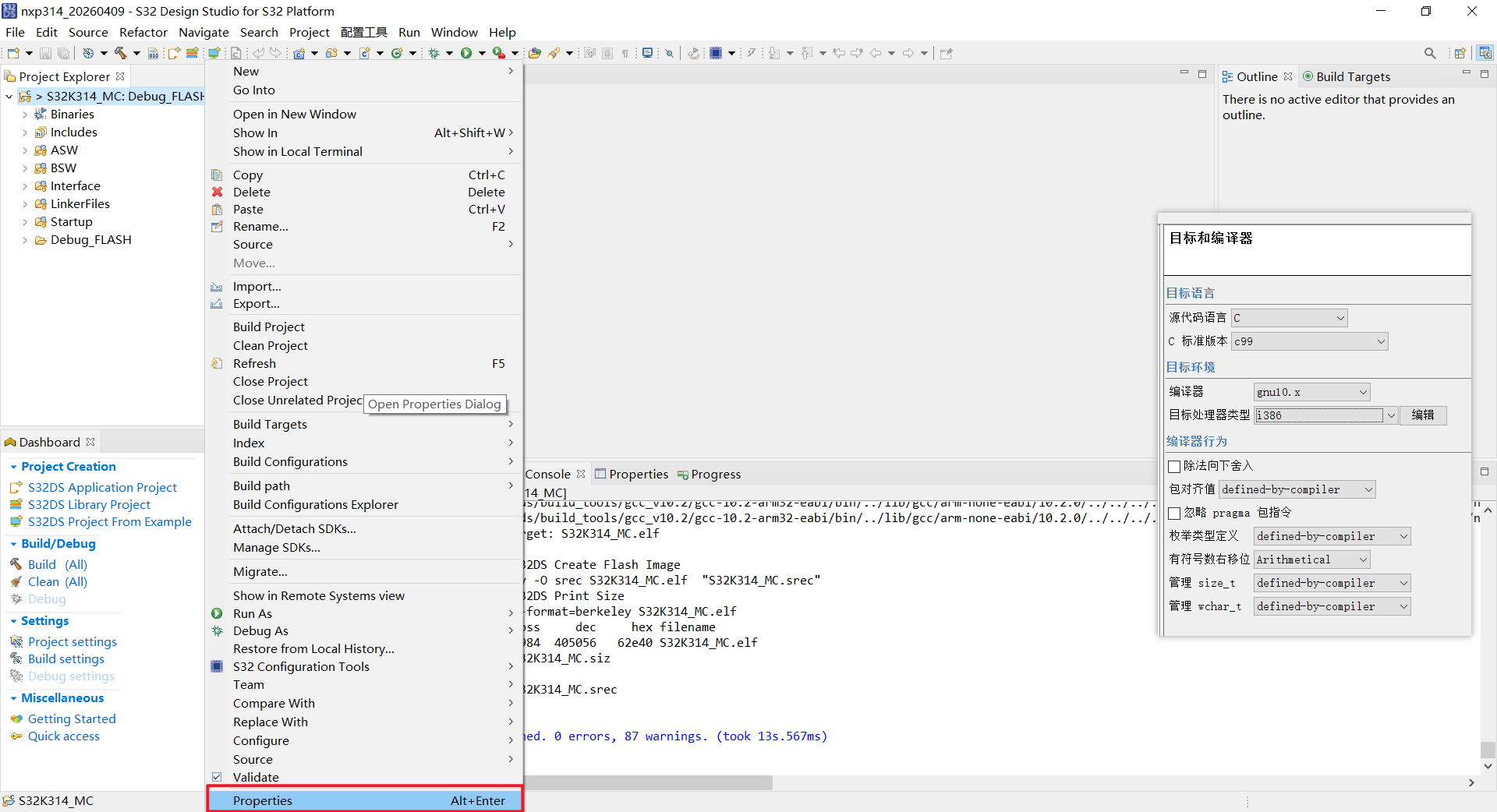Open S32 Configuration Tools submenu
The height and width of the screenshot is (812, 1497).
[365, 666]
